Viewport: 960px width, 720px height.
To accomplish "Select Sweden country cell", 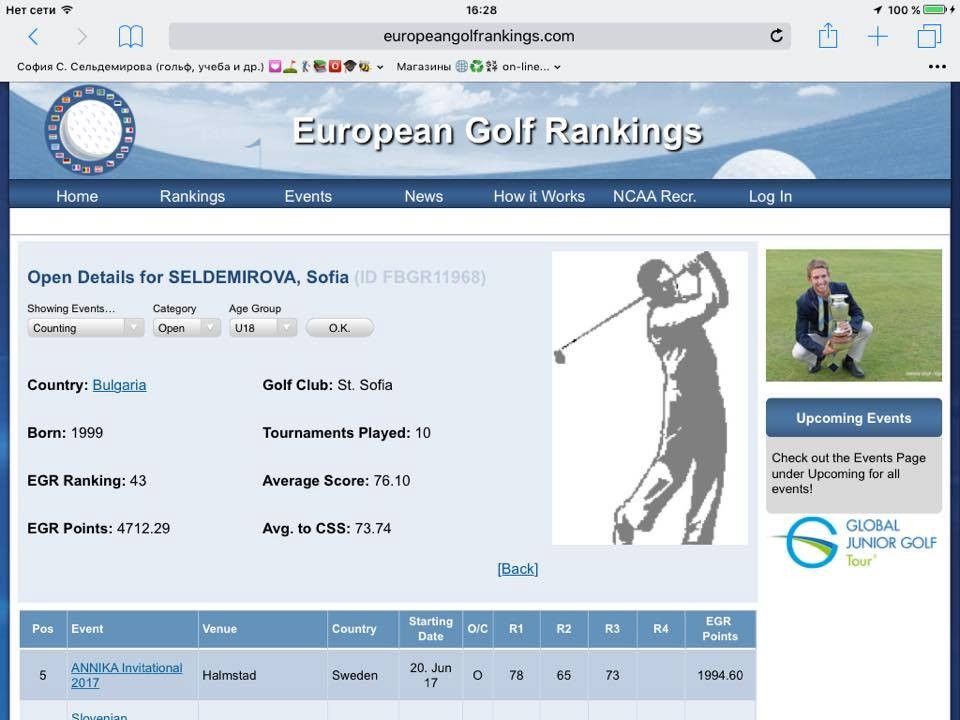I will tap(363, 675).
